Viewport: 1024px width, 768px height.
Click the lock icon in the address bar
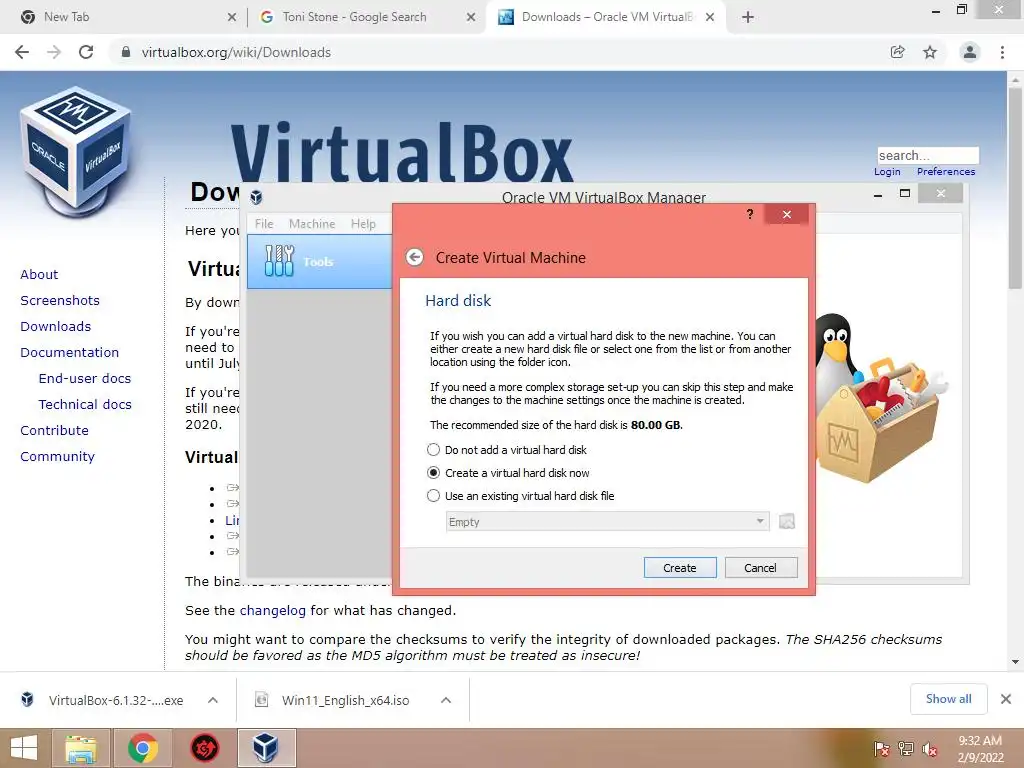pyautogui.click(x=126, y=52)
